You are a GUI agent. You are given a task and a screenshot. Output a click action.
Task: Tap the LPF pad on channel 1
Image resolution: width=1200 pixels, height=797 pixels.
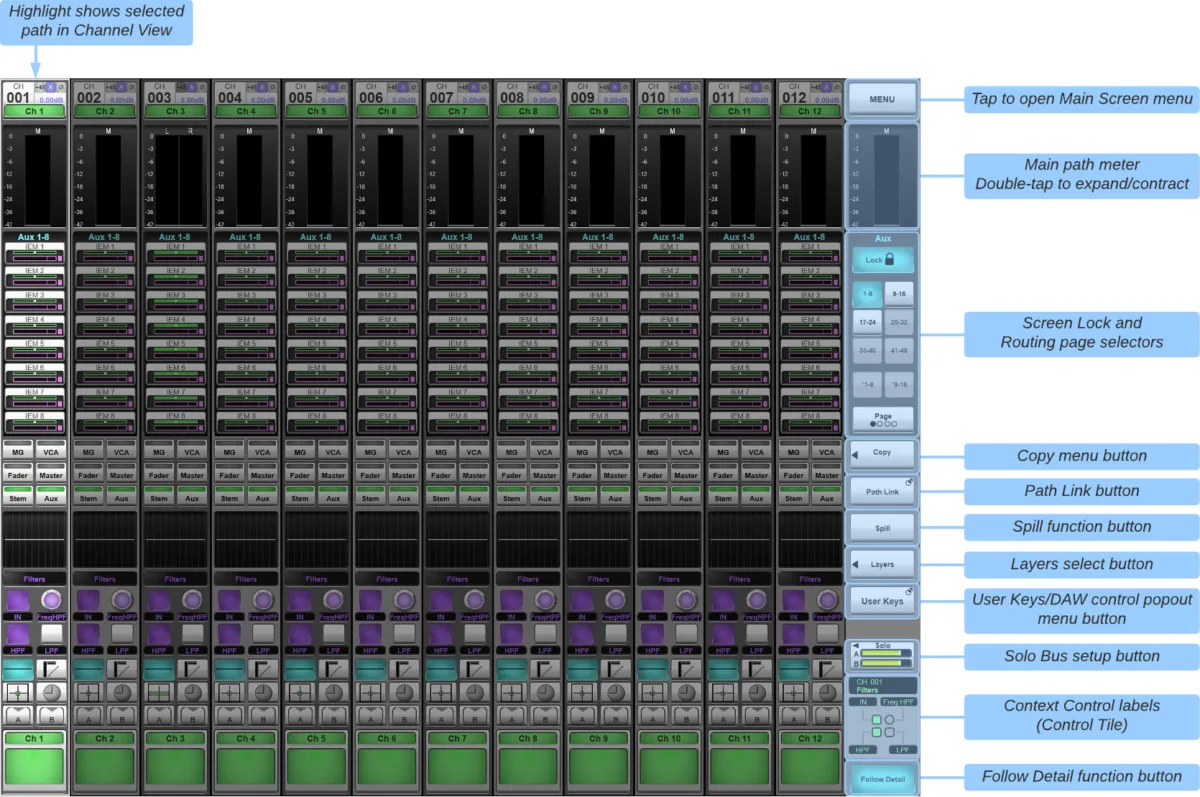point(53,634)
